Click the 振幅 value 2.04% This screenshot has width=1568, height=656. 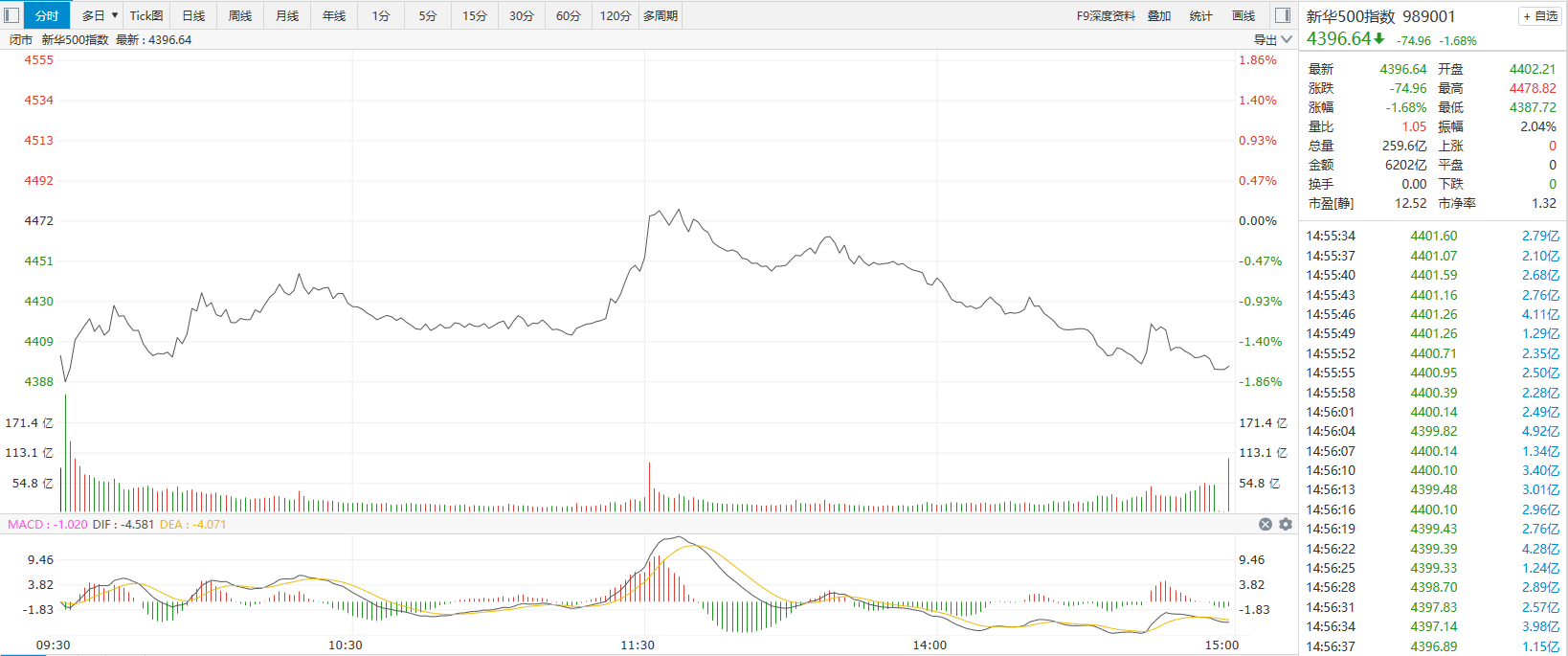(x=1538, y=126)
